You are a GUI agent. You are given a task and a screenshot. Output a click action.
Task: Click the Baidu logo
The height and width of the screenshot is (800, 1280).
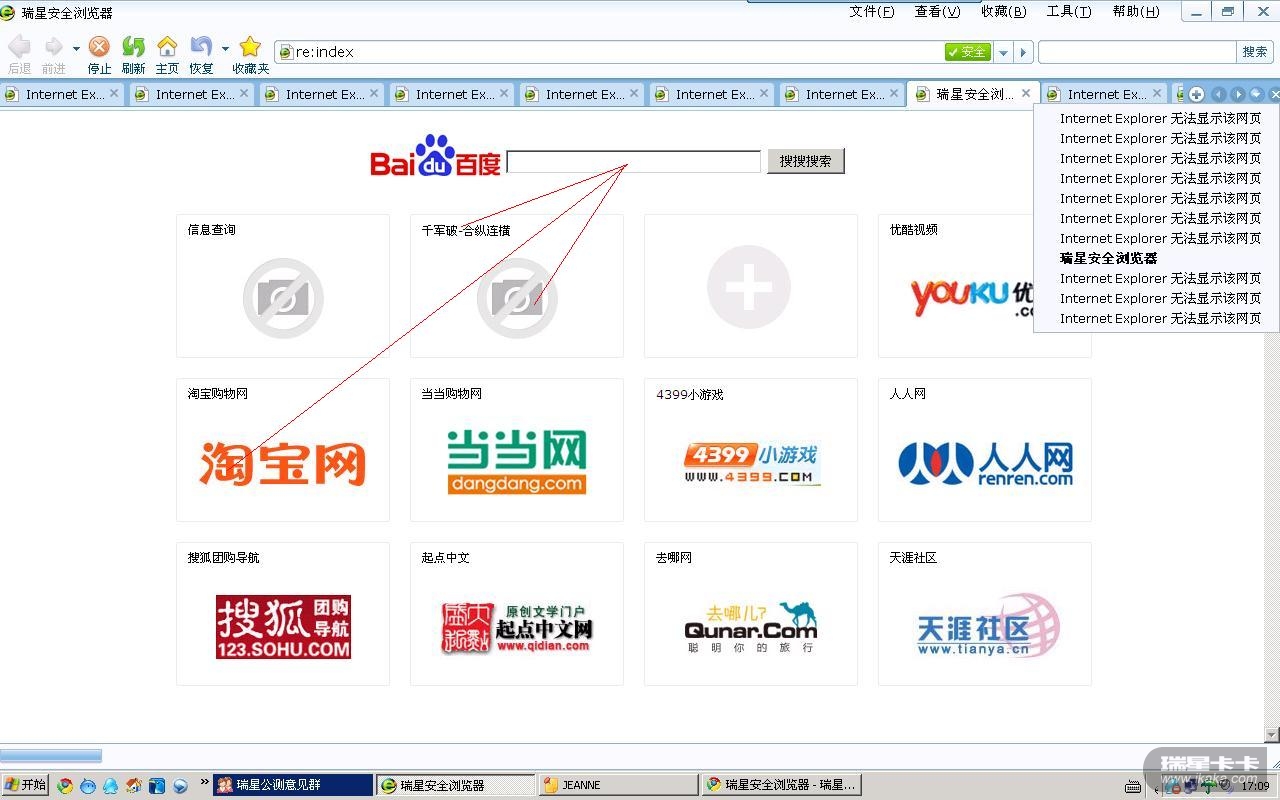[435, 156]
